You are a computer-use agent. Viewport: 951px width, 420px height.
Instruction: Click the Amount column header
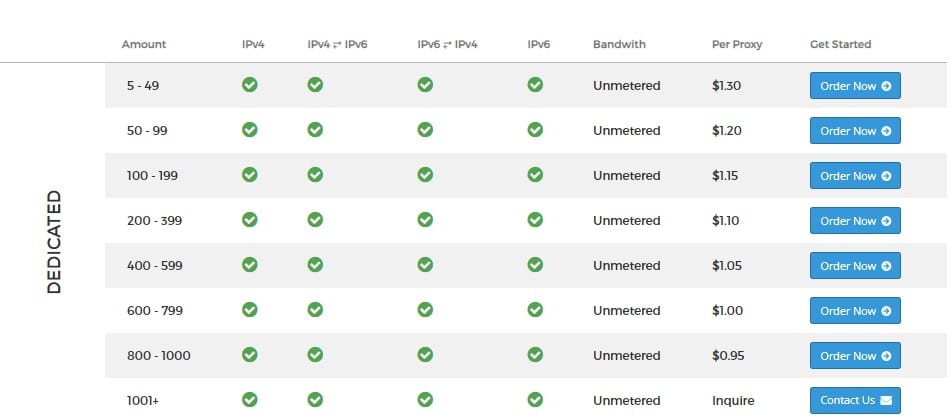[144, 44]
